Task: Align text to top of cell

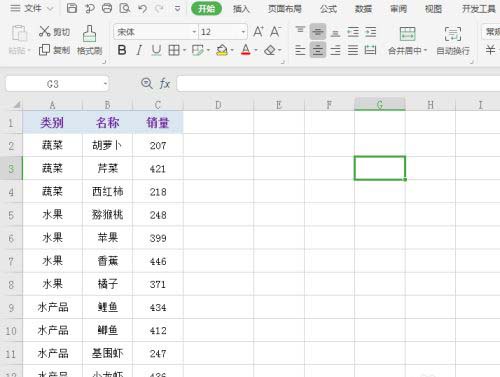Action: click(x=300, y=32)
